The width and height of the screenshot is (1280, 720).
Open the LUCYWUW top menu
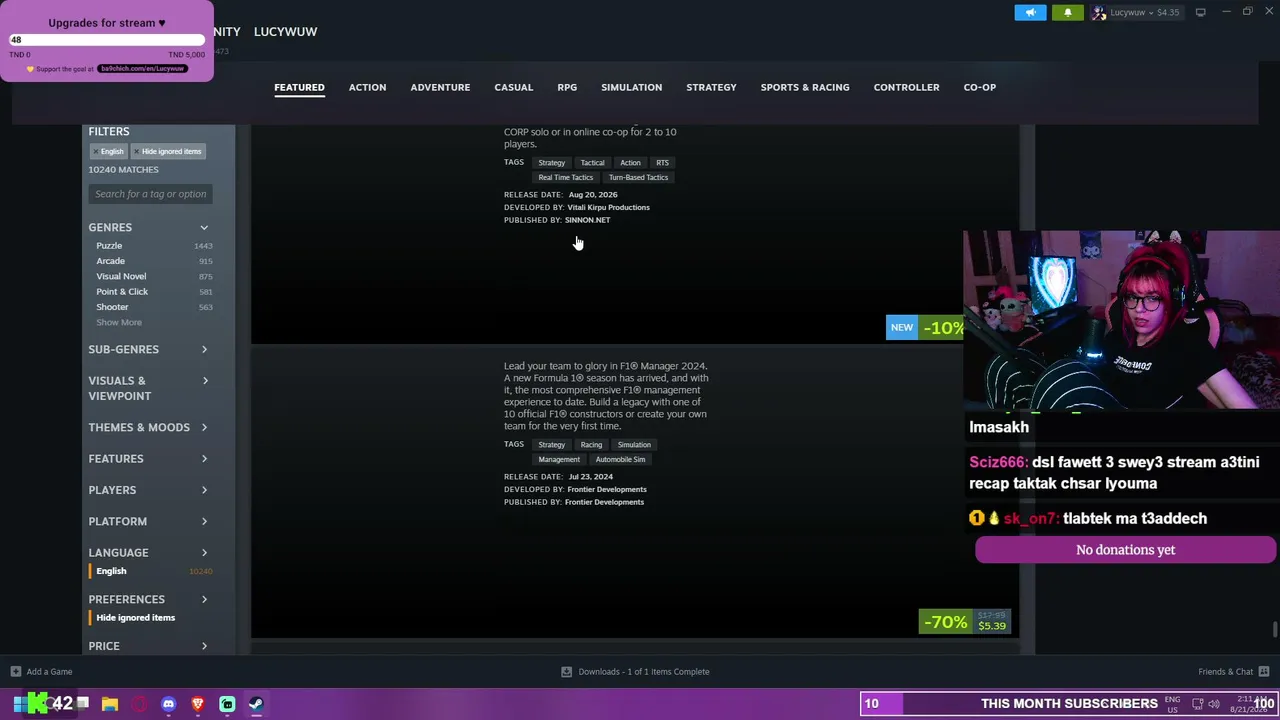click(285, 31)
